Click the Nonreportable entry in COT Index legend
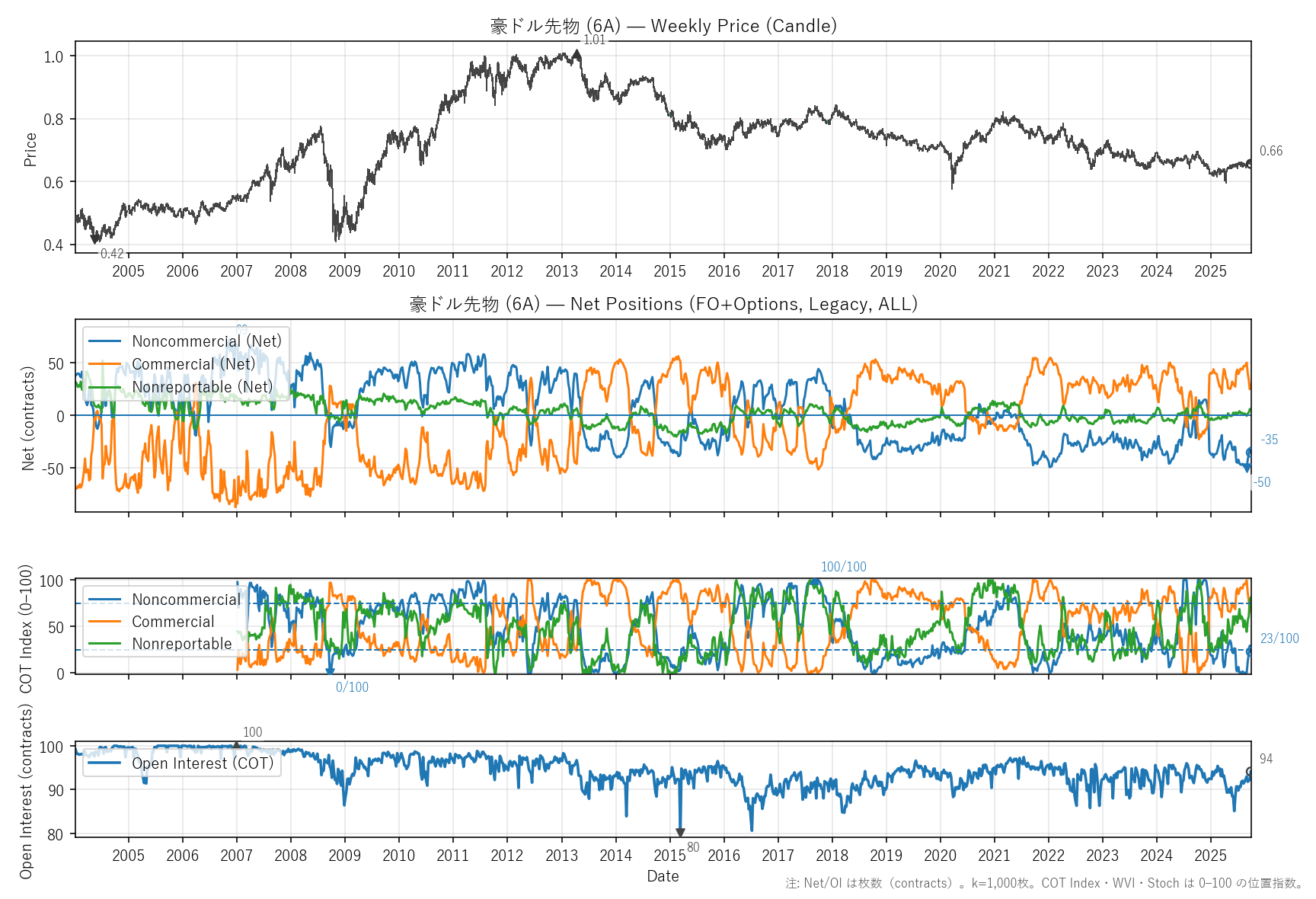This screenshot has height=899, width=1316. [181, 644]
